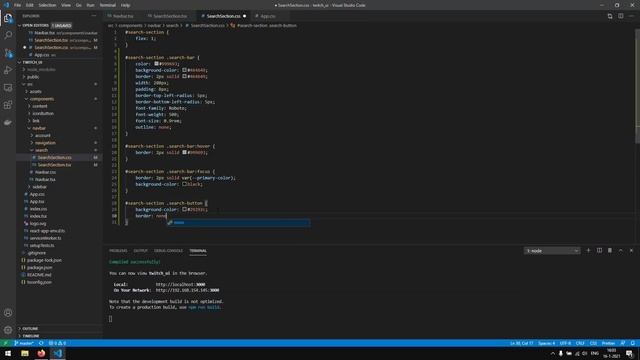Click the UTF-8 encoding in status bar
This screenshot has height=360, width=640.
(565, 343)
